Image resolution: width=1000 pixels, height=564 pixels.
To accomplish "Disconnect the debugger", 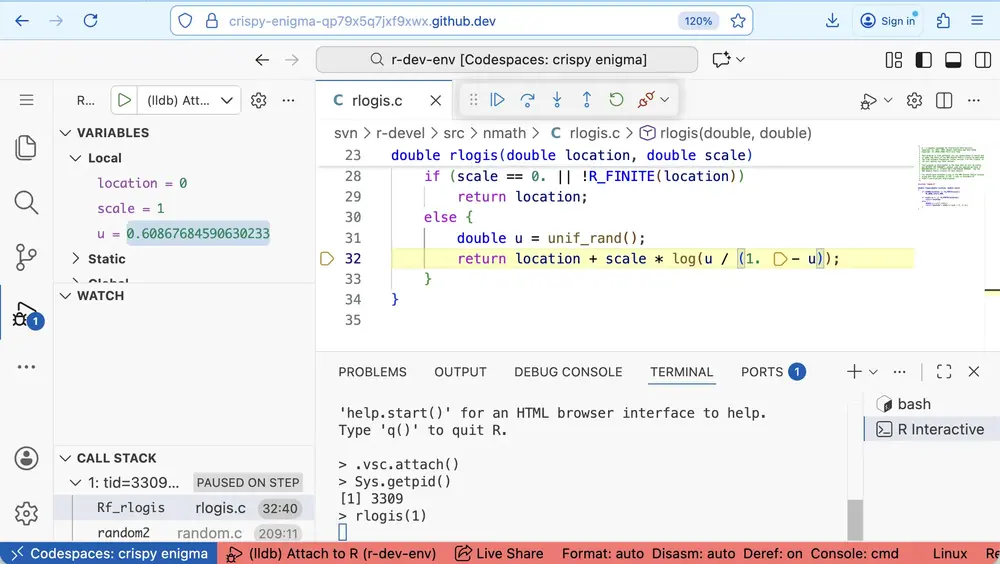I will [x=646, y=100].
